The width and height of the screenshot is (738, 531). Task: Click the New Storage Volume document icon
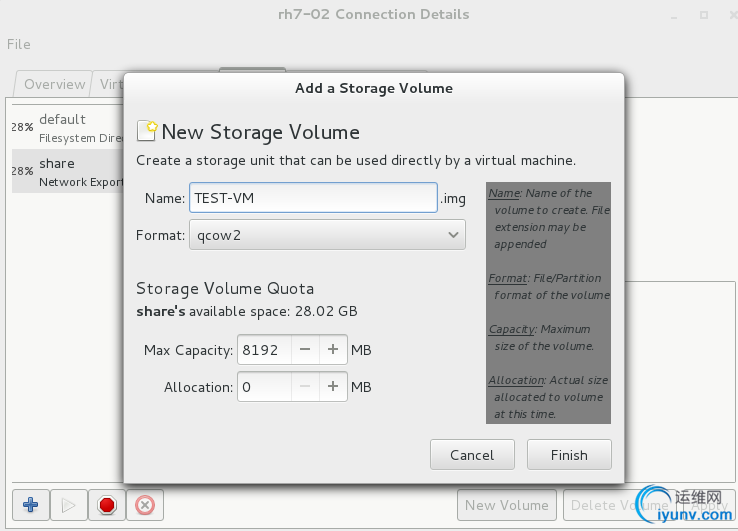[146, 131]
